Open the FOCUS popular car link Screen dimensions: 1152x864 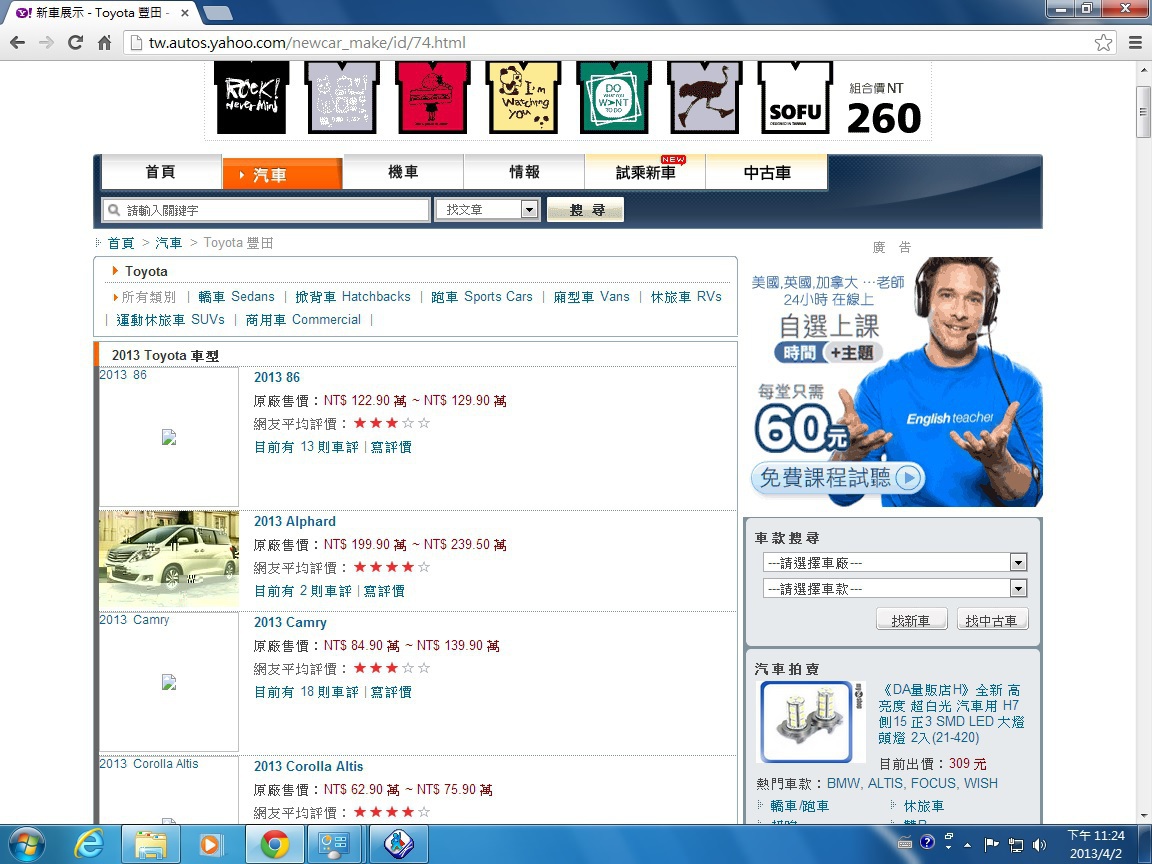click(x=934, y=783)
